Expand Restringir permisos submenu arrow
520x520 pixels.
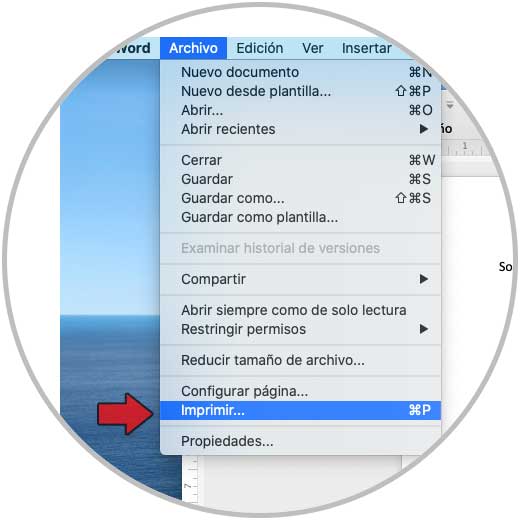coord(424,329)
